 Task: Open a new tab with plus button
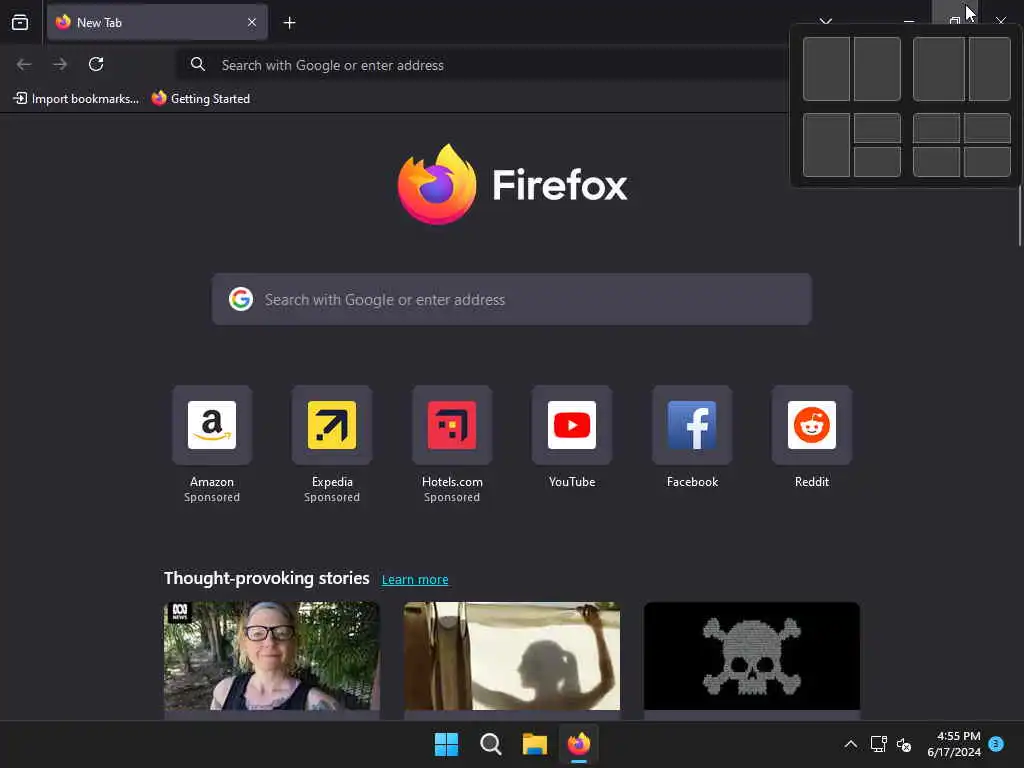coord(289,23)
